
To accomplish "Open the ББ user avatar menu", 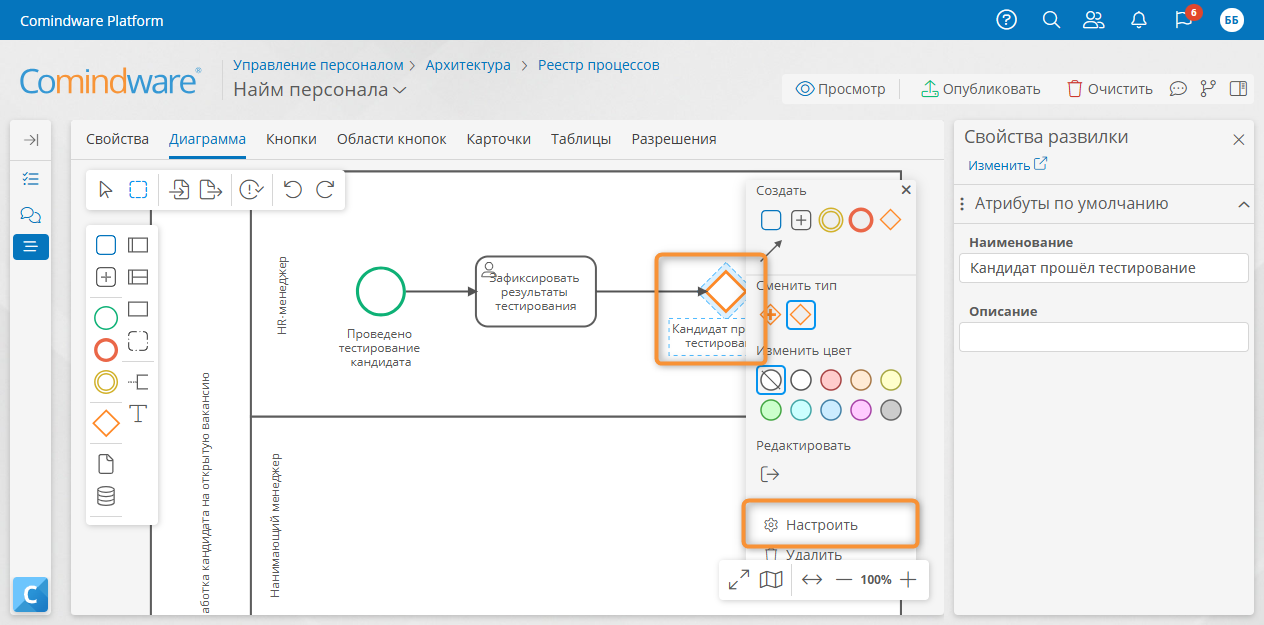I will (1232, 20).
